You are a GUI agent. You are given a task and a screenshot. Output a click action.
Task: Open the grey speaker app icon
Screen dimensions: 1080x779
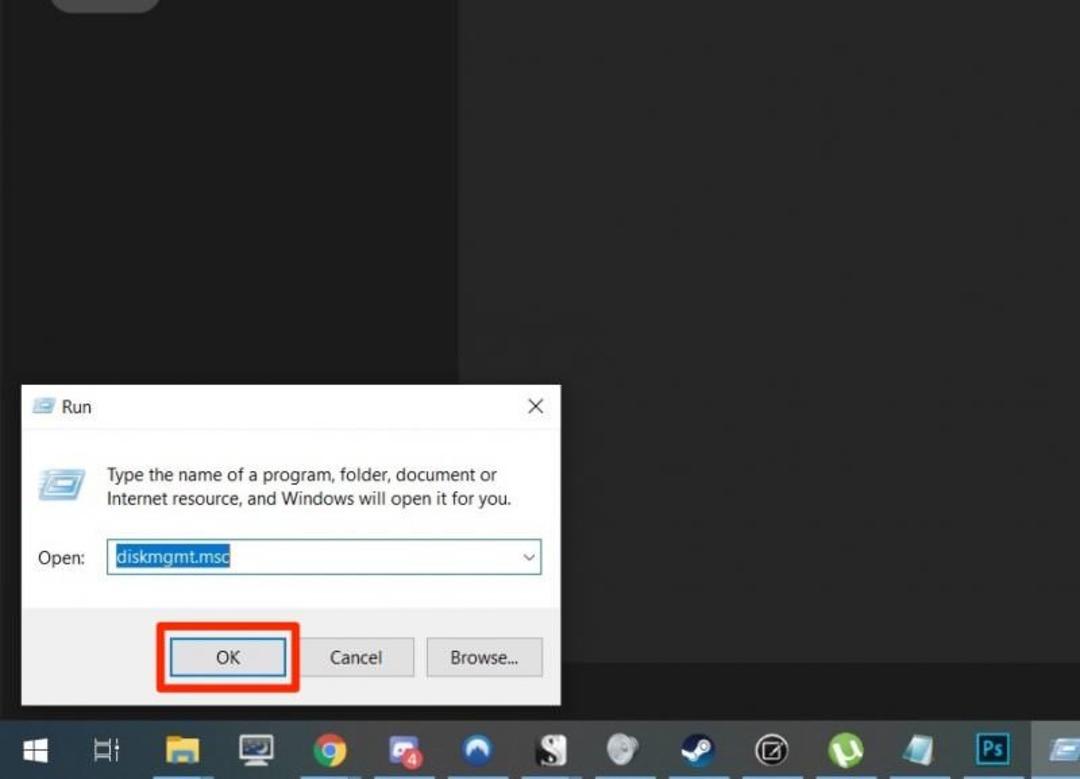coord(623,749)
